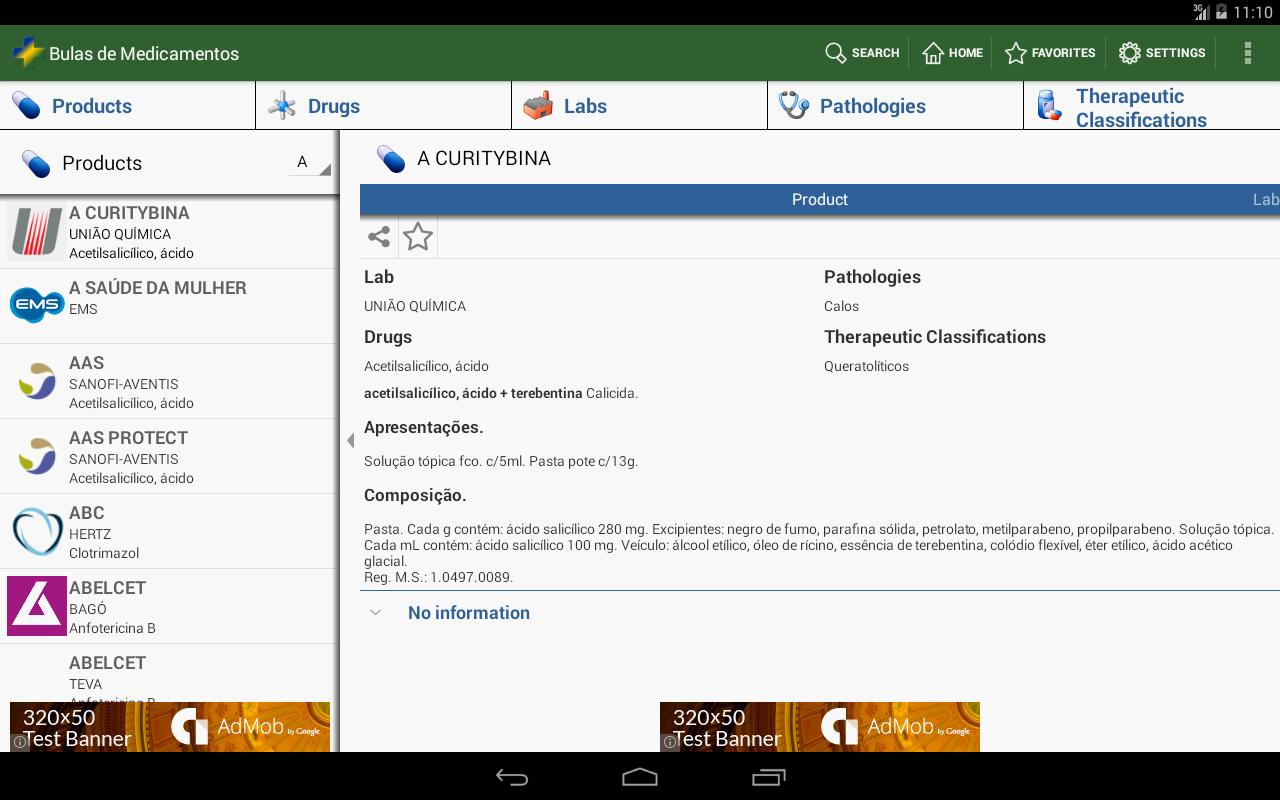Select A SAÚDE DA MULHER product

coord(168,306)
